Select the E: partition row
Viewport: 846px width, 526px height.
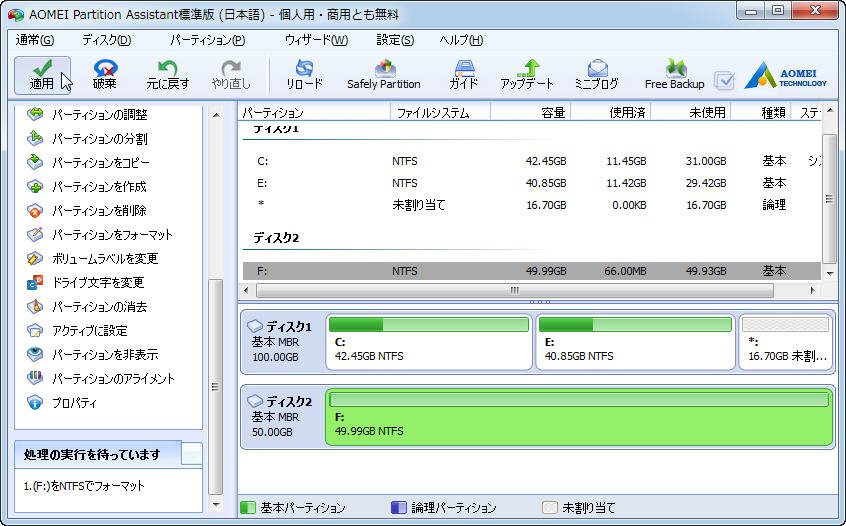pos(531,183)
